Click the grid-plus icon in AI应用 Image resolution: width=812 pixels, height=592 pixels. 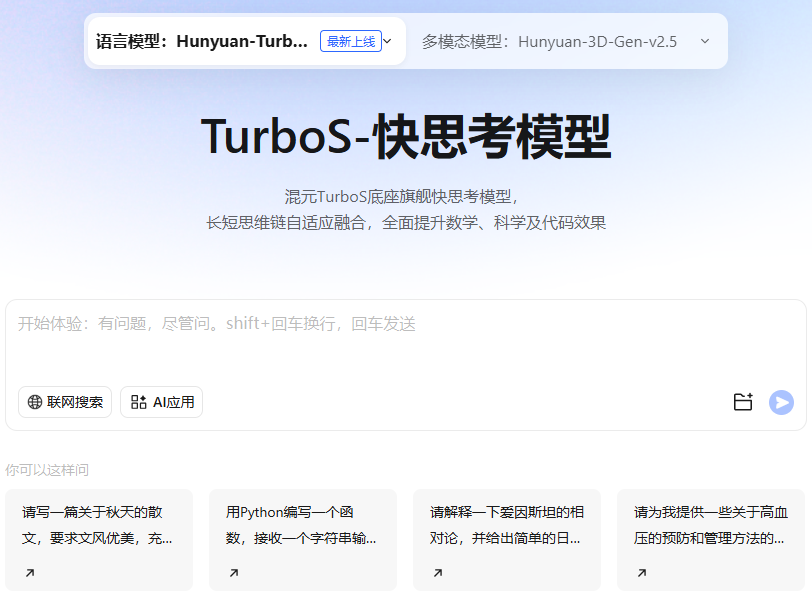pos(138,402)
